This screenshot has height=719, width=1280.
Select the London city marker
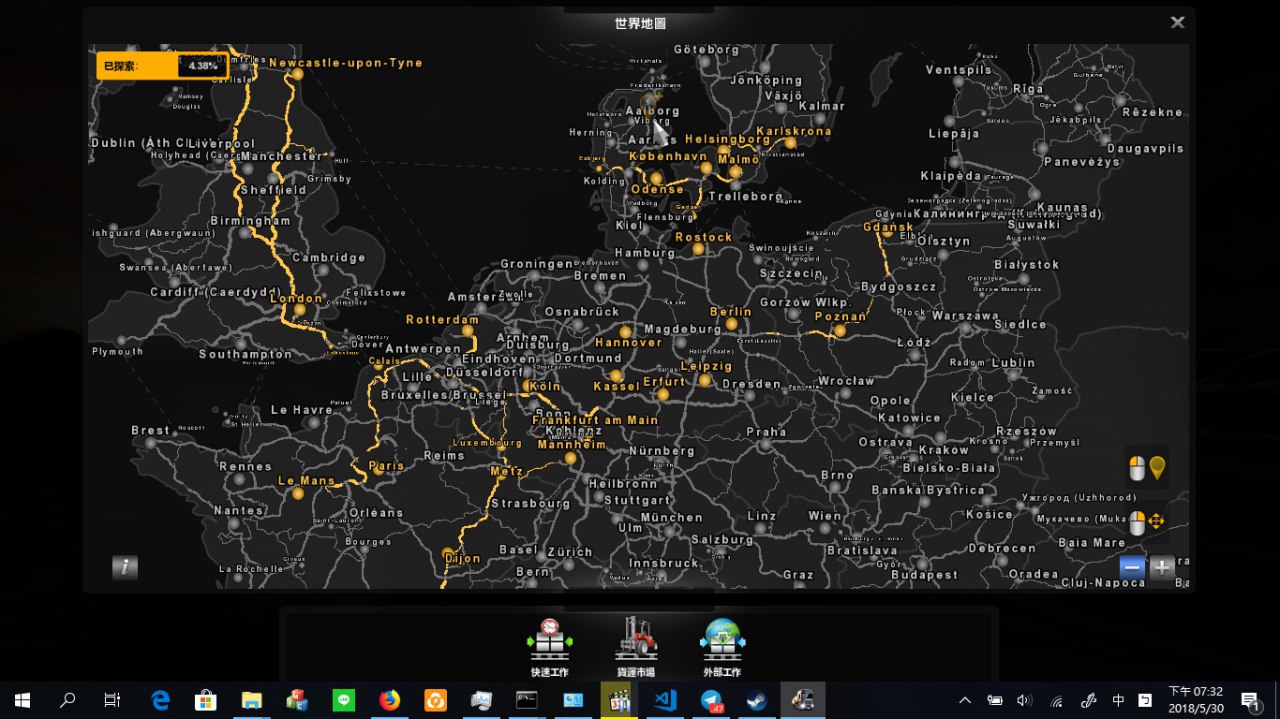pos(299,309)
